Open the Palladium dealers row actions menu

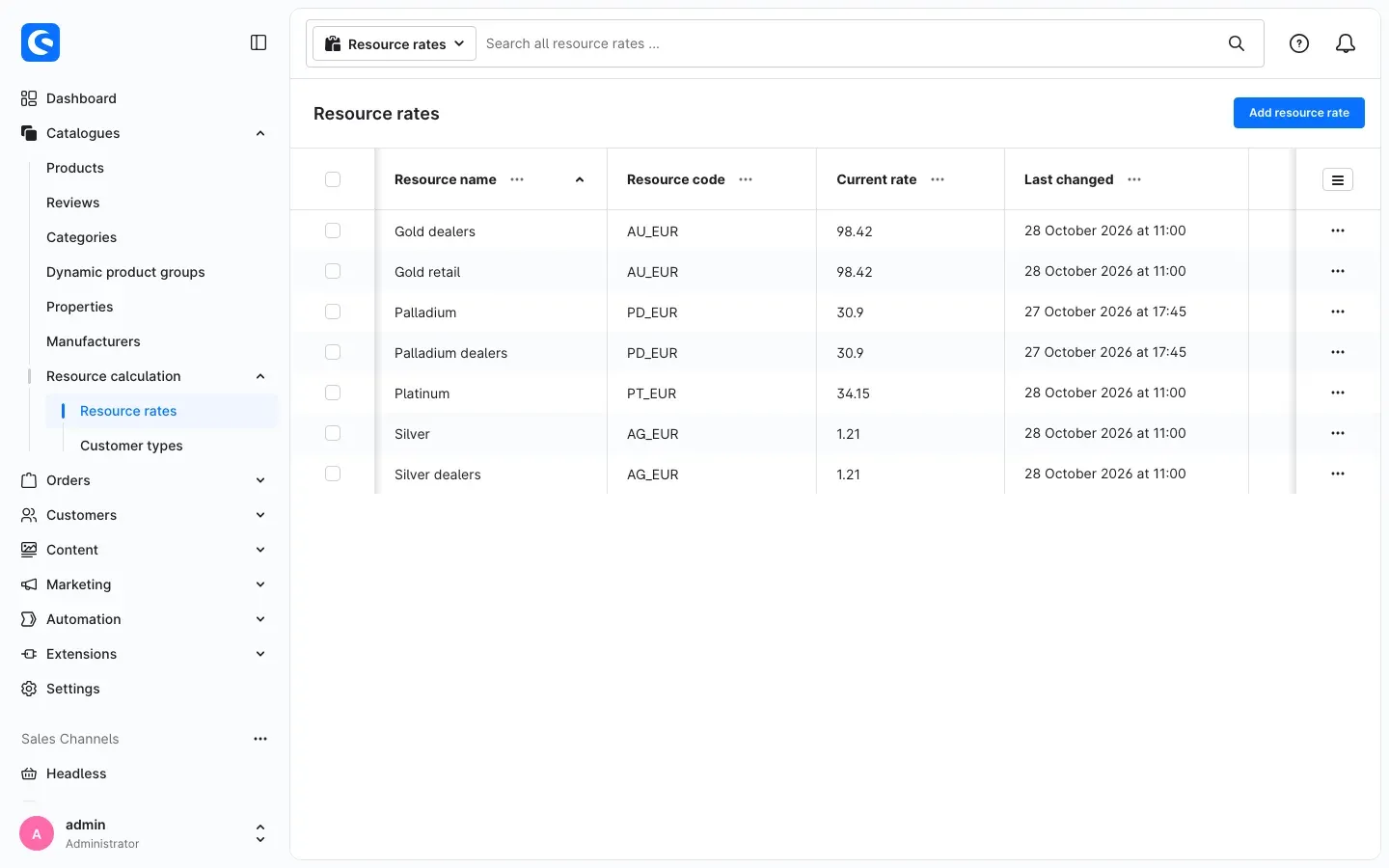pos(1338,352)
